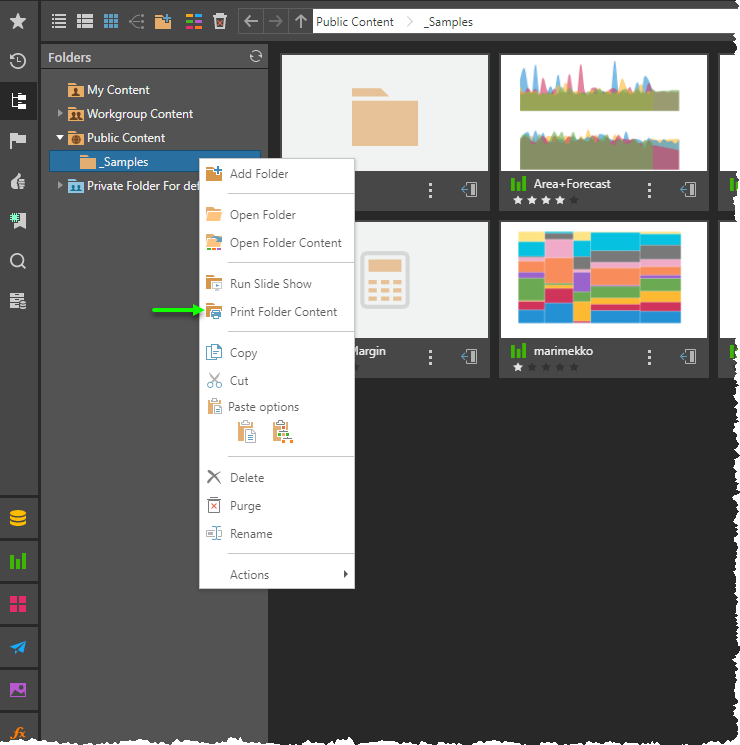
Task: Select Print Folder Content menu entry
Action: tap(283, 312)
